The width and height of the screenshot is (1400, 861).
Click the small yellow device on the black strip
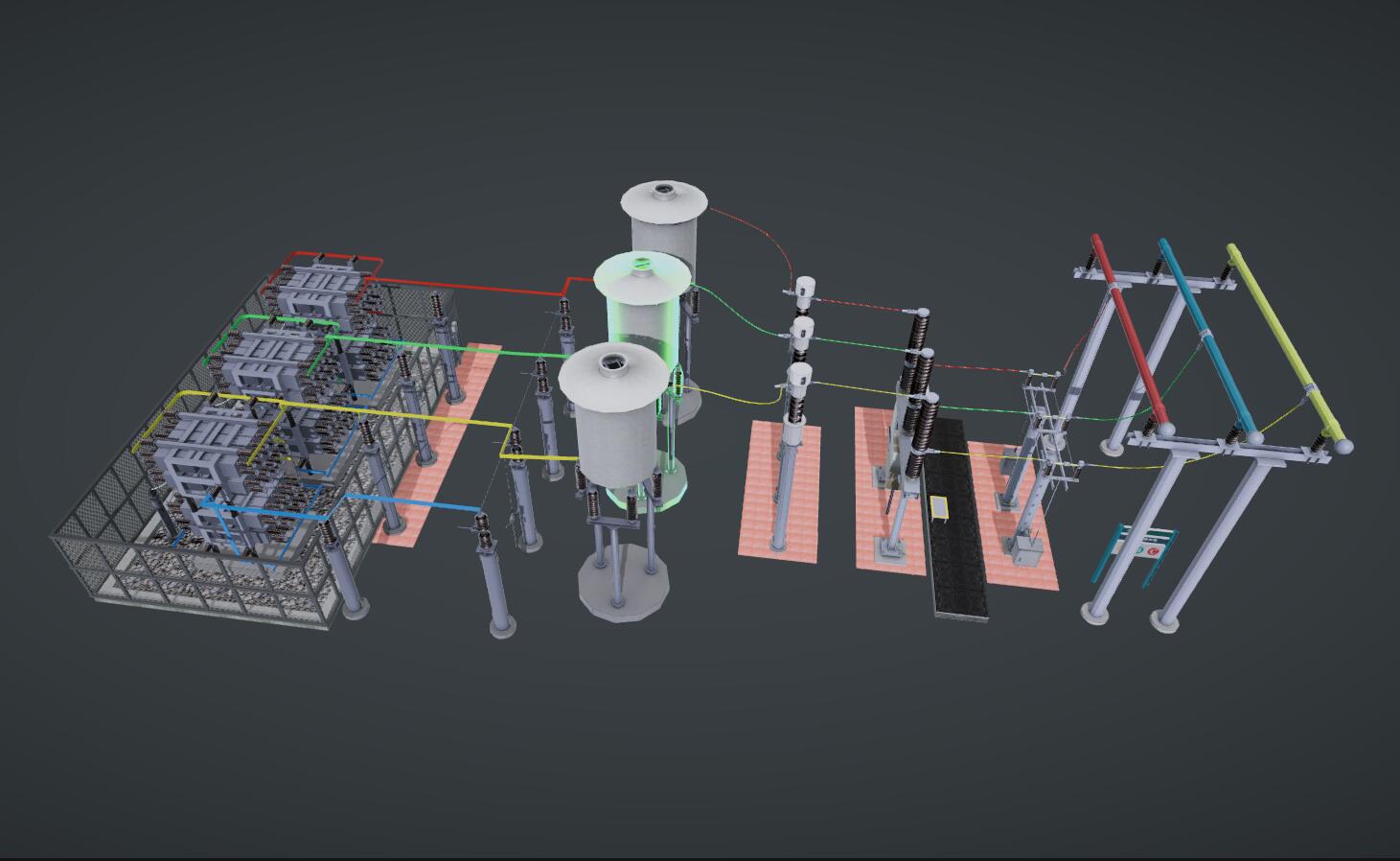[x=941, y=508]
